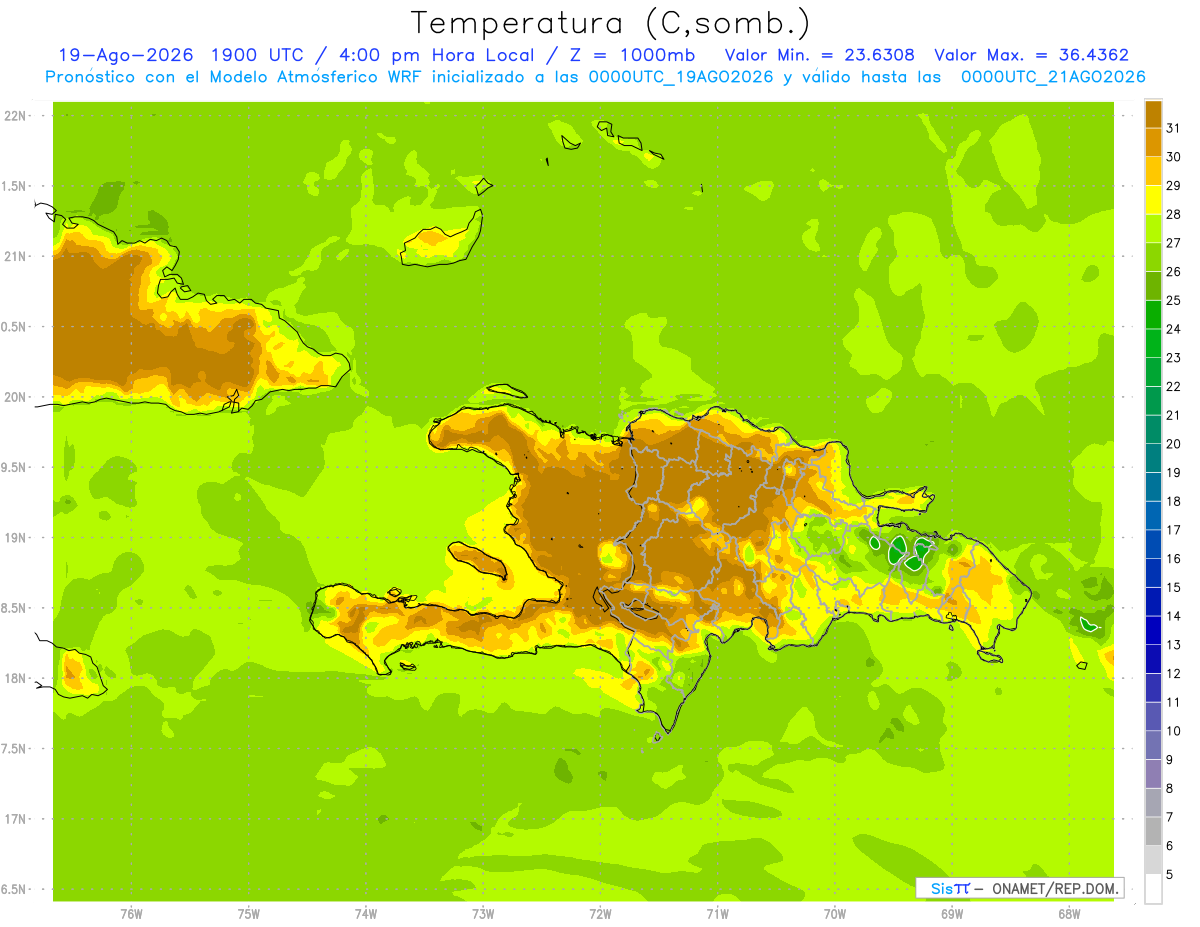This screenshot has width=1200, height=927.
Task: Click the valid-until time 0000UTC_21AGO2026
Action: pos(1053,77)
